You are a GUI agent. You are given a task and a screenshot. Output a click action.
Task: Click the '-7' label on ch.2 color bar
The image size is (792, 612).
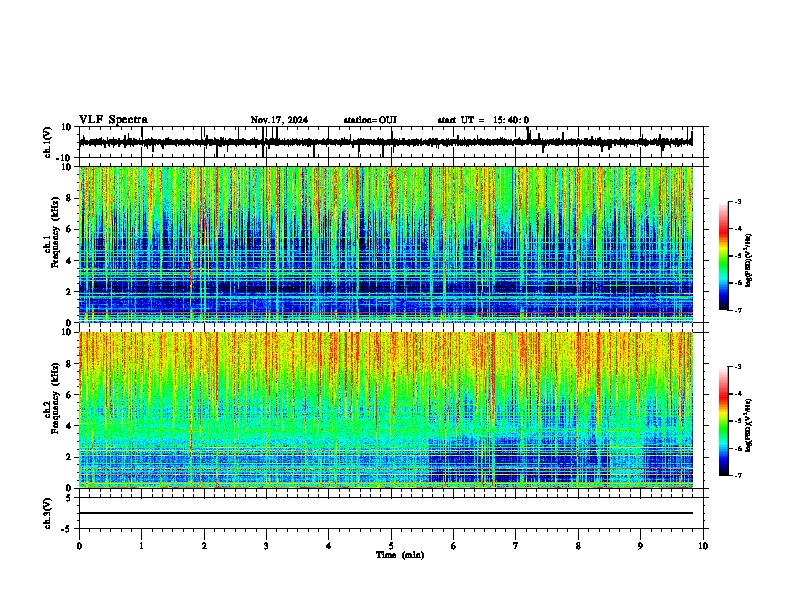737,475
